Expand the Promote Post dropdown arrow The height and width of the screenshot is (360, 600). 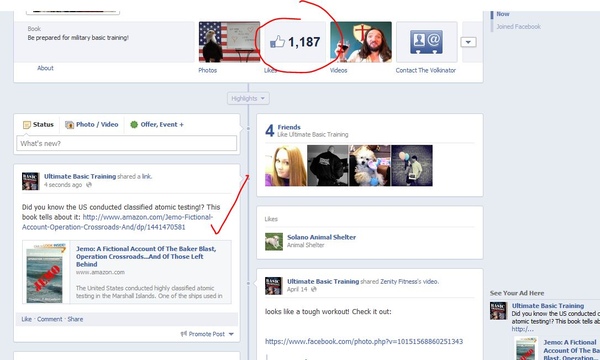click(x=231, y=334)
